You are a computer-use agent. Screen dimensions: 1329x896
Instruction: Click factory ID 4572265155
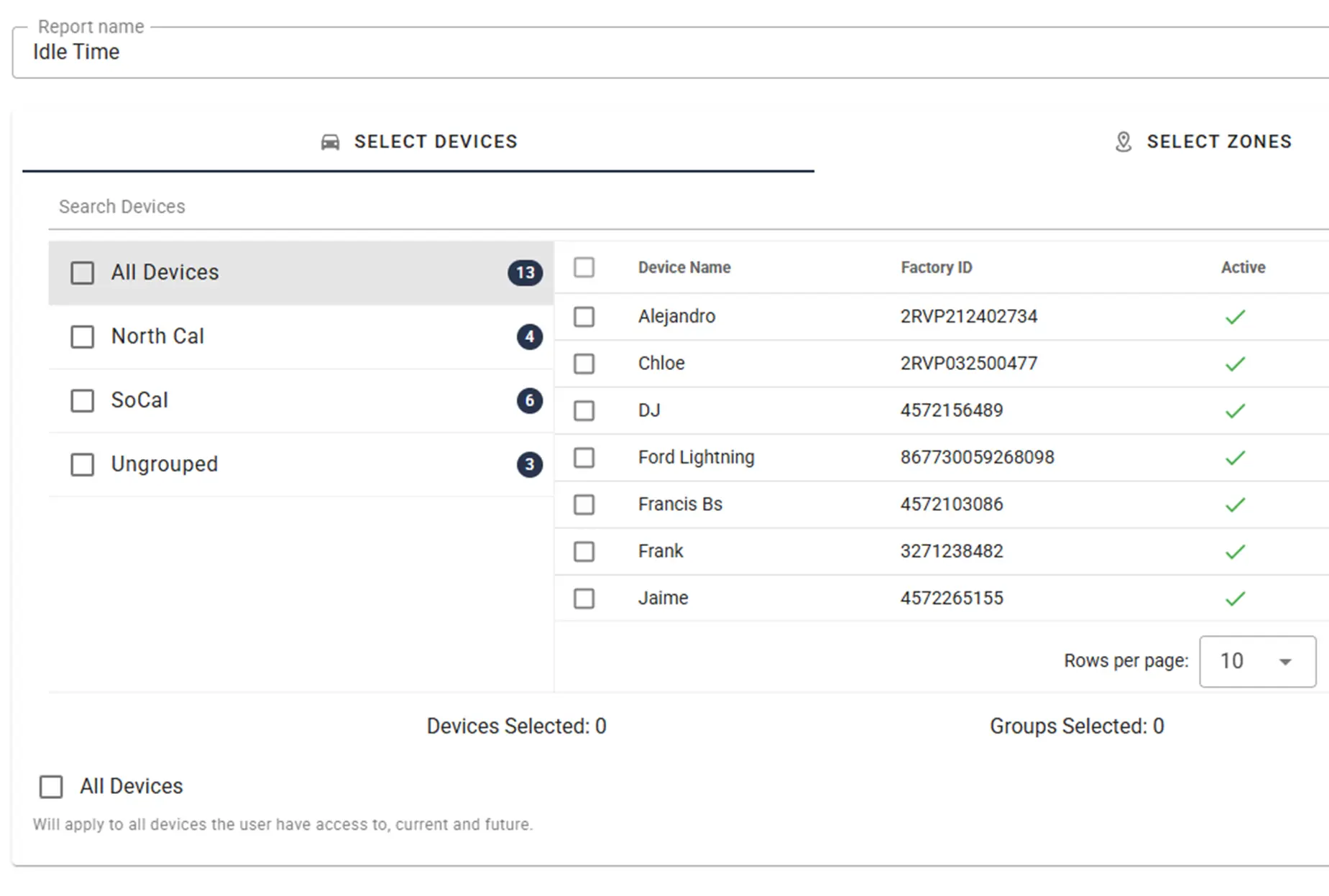952,599
